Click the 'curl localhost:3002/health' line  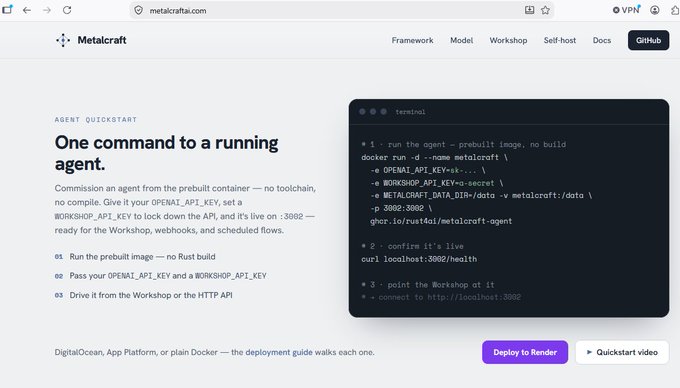click(419, 259)
